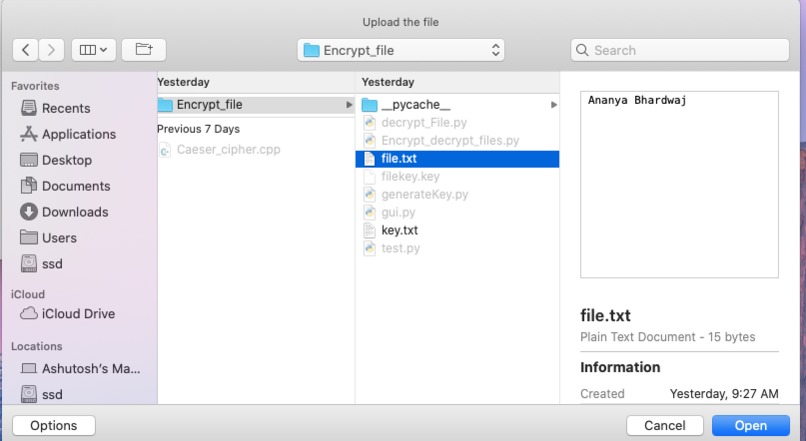Select file.txt in the list
This screenshot has height=441, width=806.
tap(457, 159)
